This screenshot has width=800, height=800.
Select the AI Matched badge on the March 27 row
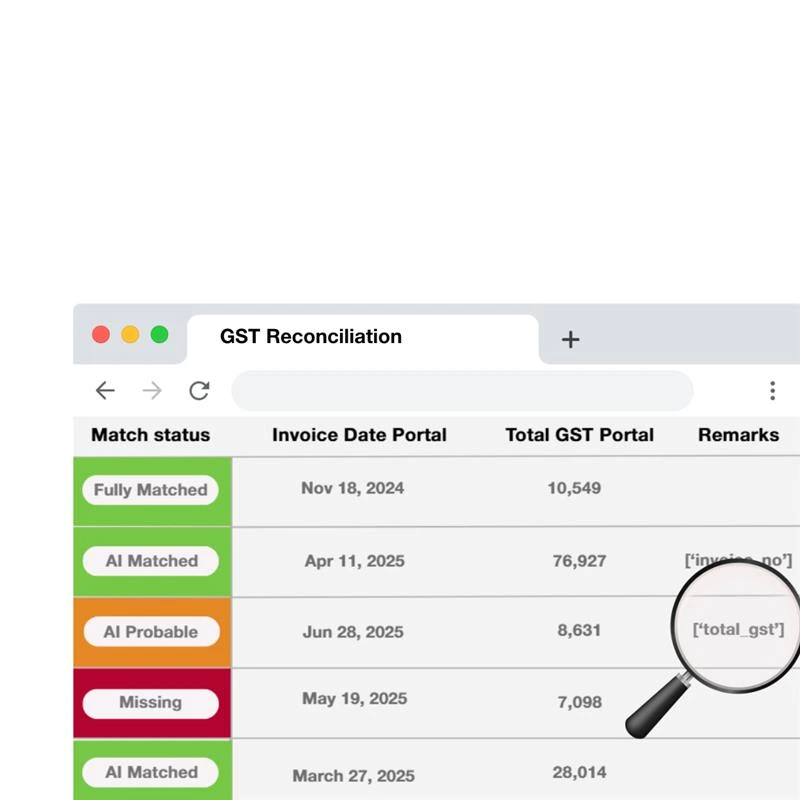click(x=151, y=772)
